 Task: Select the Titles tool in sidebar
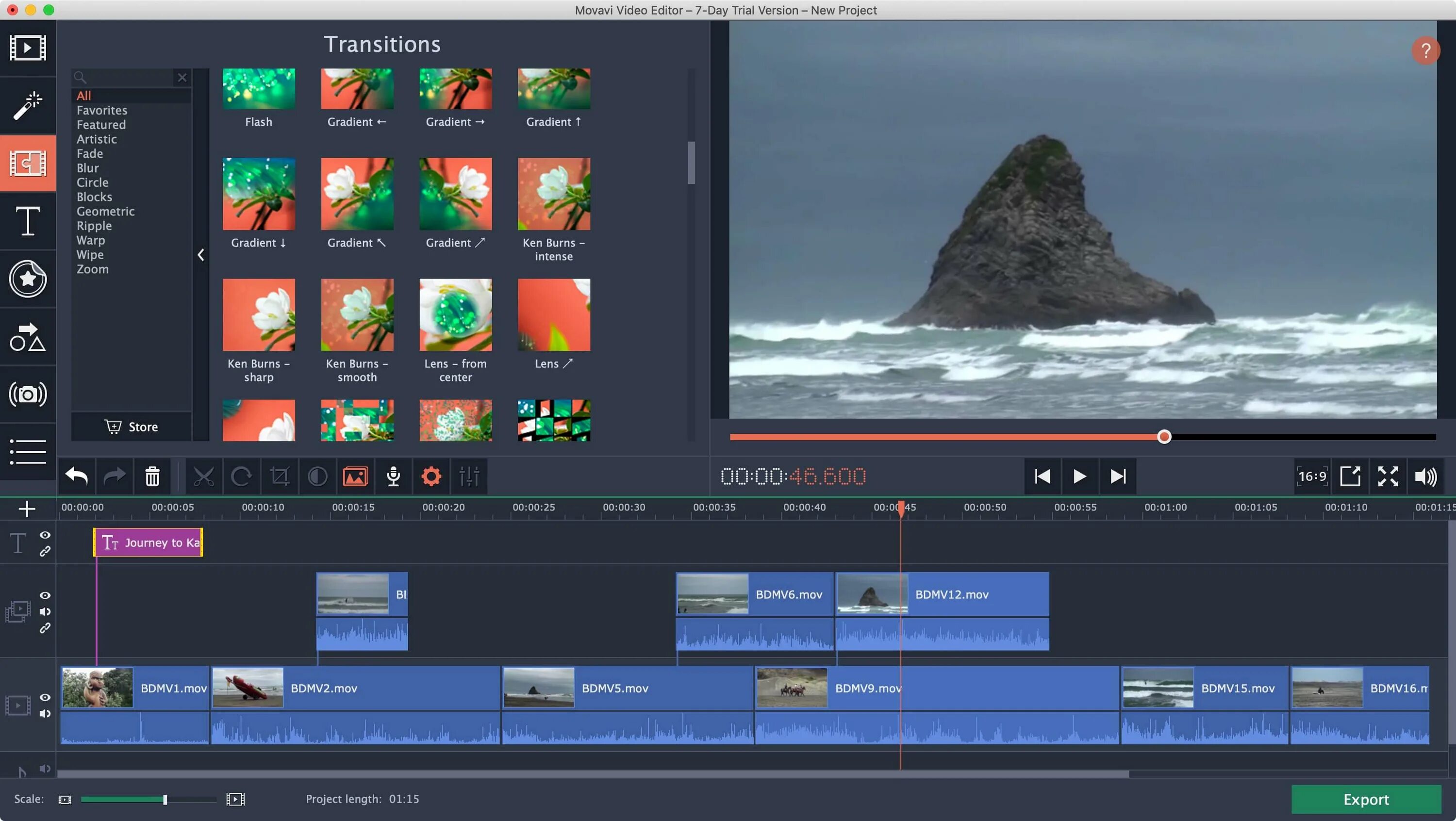27,220
